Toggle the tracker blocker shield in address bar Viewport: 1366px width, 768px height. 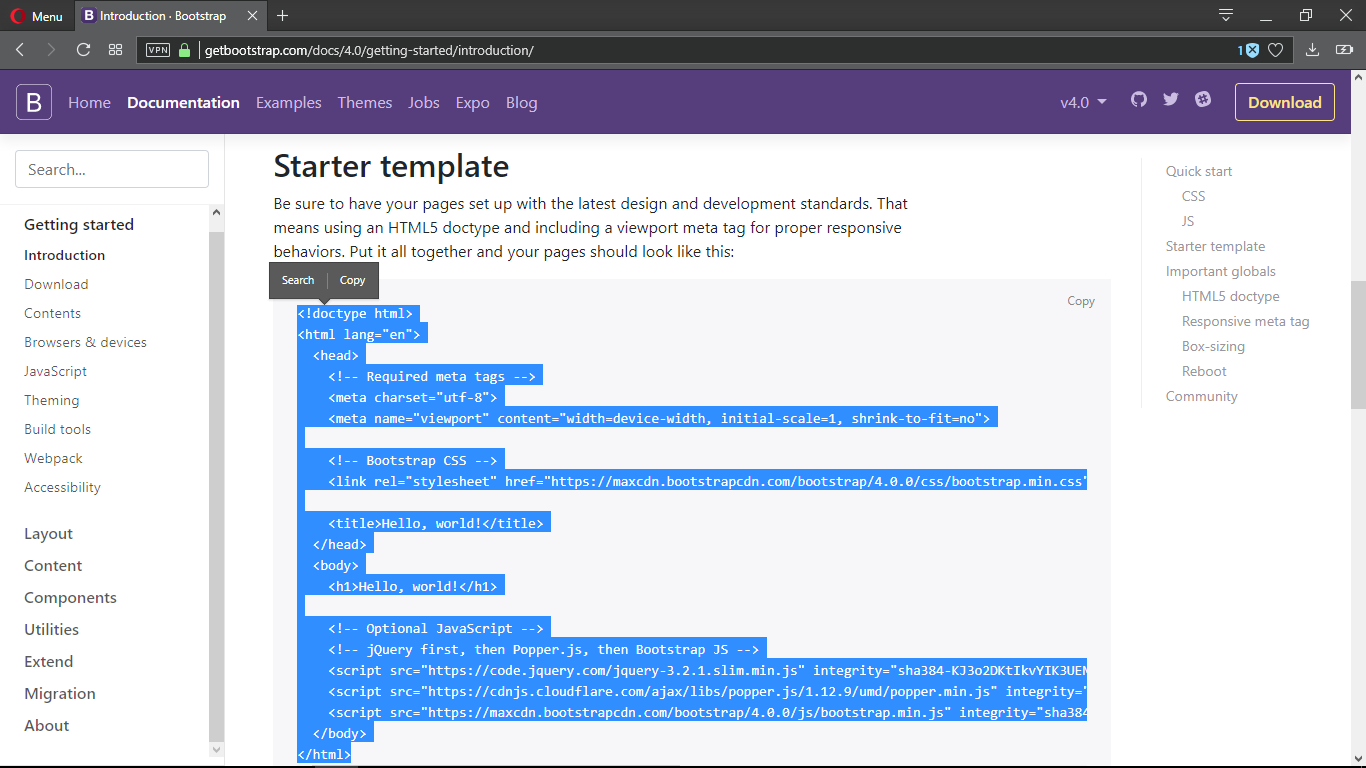pos(1251,48)
